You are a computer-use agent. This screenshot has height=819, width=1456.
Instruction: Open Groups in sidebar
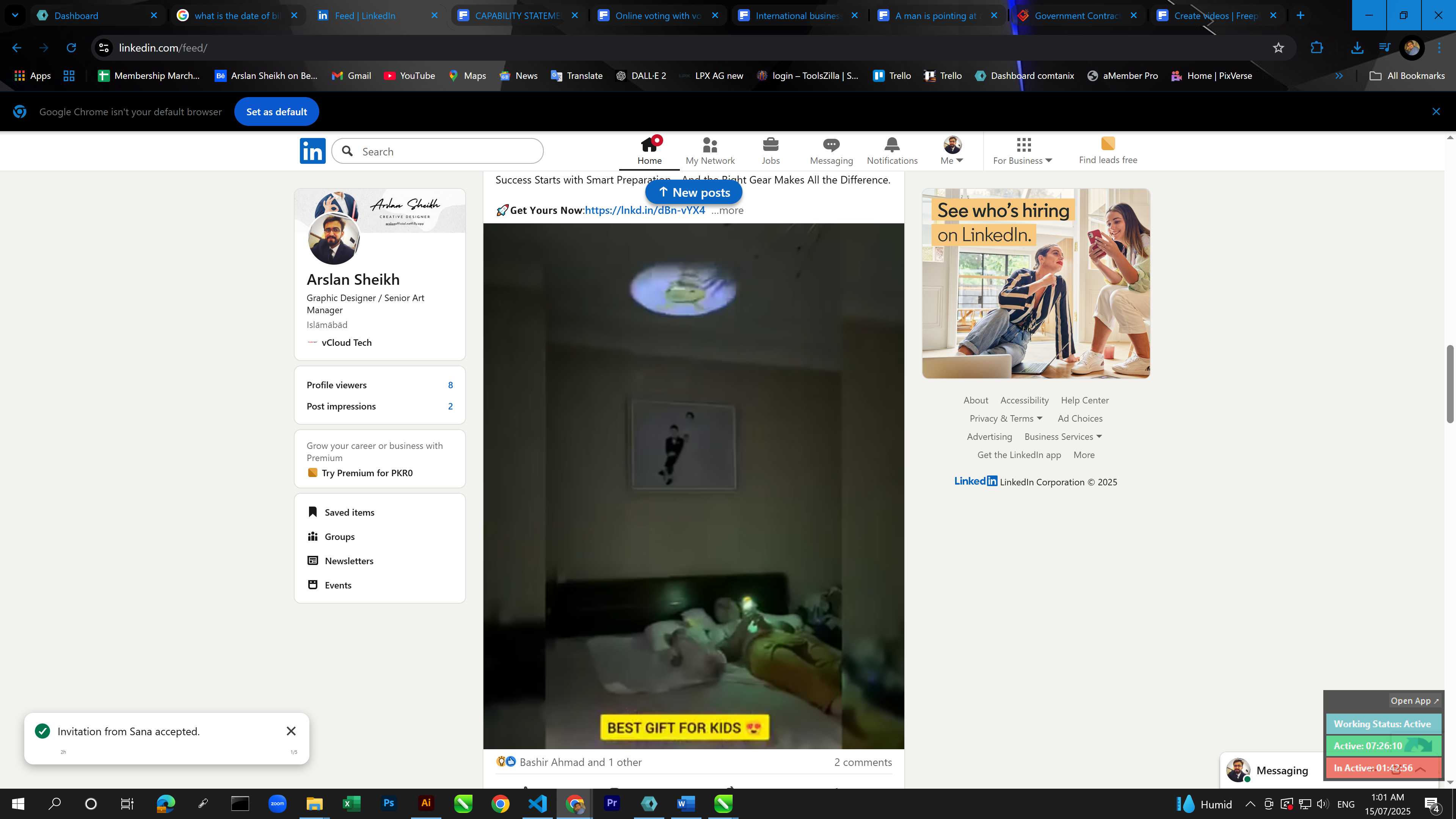pos(340,537)
